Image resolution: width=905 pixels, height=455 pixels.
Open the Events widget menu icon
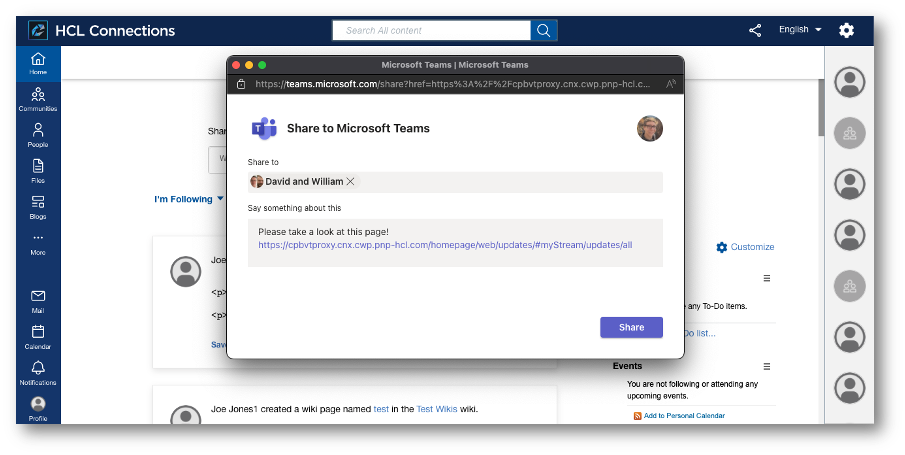[x=767, y=367]
